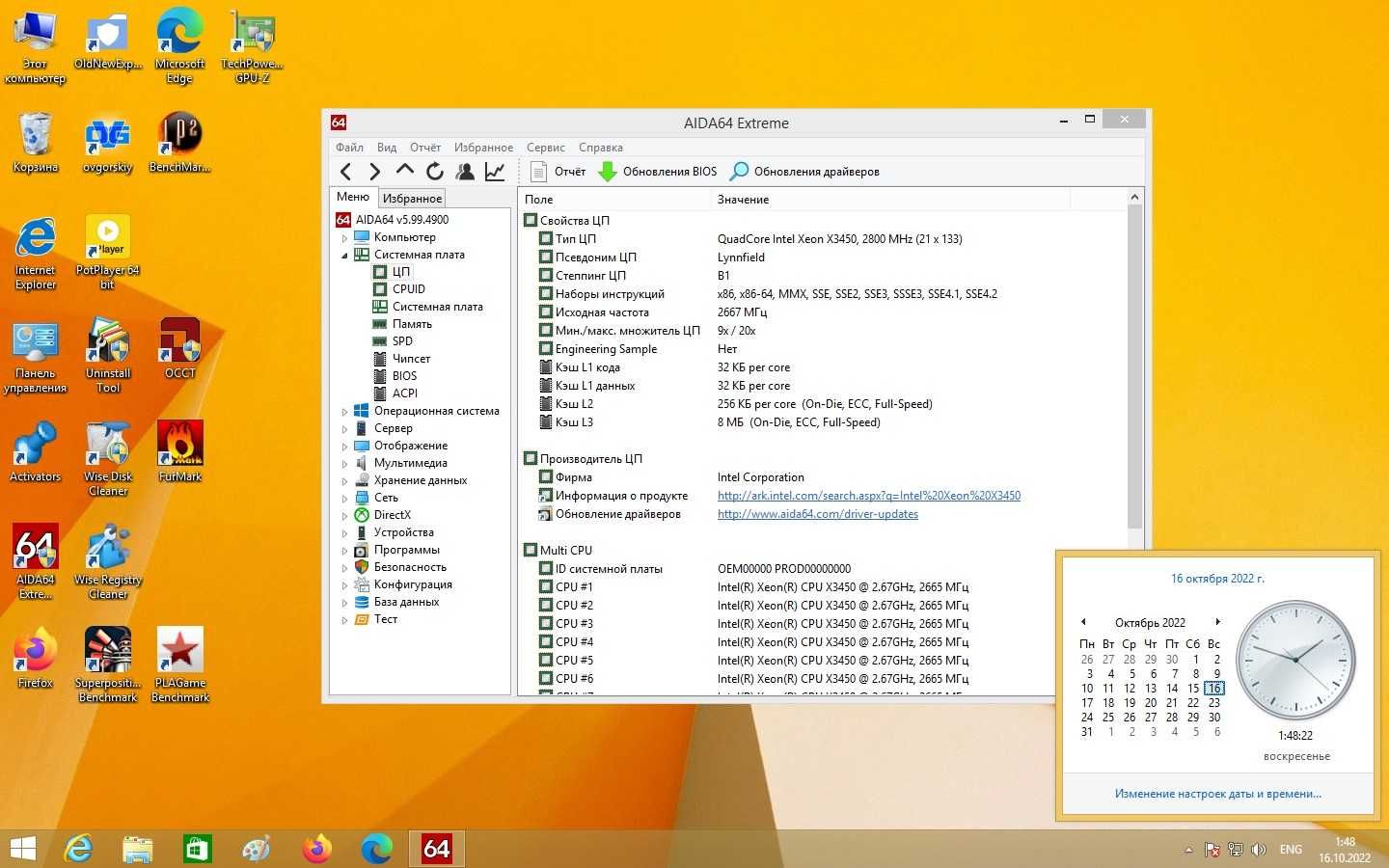Open the Избранное menu in menu bar
Viewport: 1389px width, 868px height.
pyautogui.click(x=483, y=148)
